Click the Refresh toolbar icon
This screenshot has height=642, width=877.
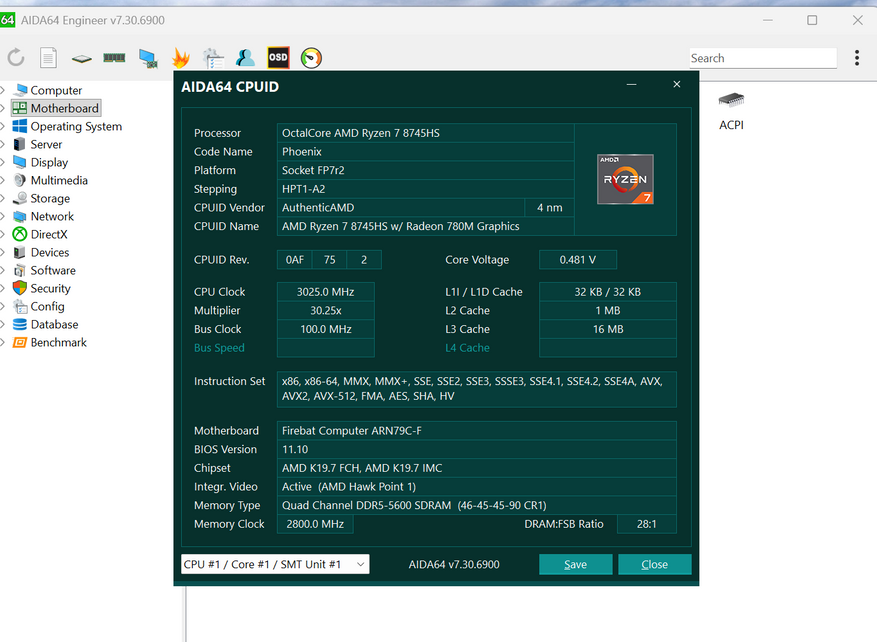point(16,58)
